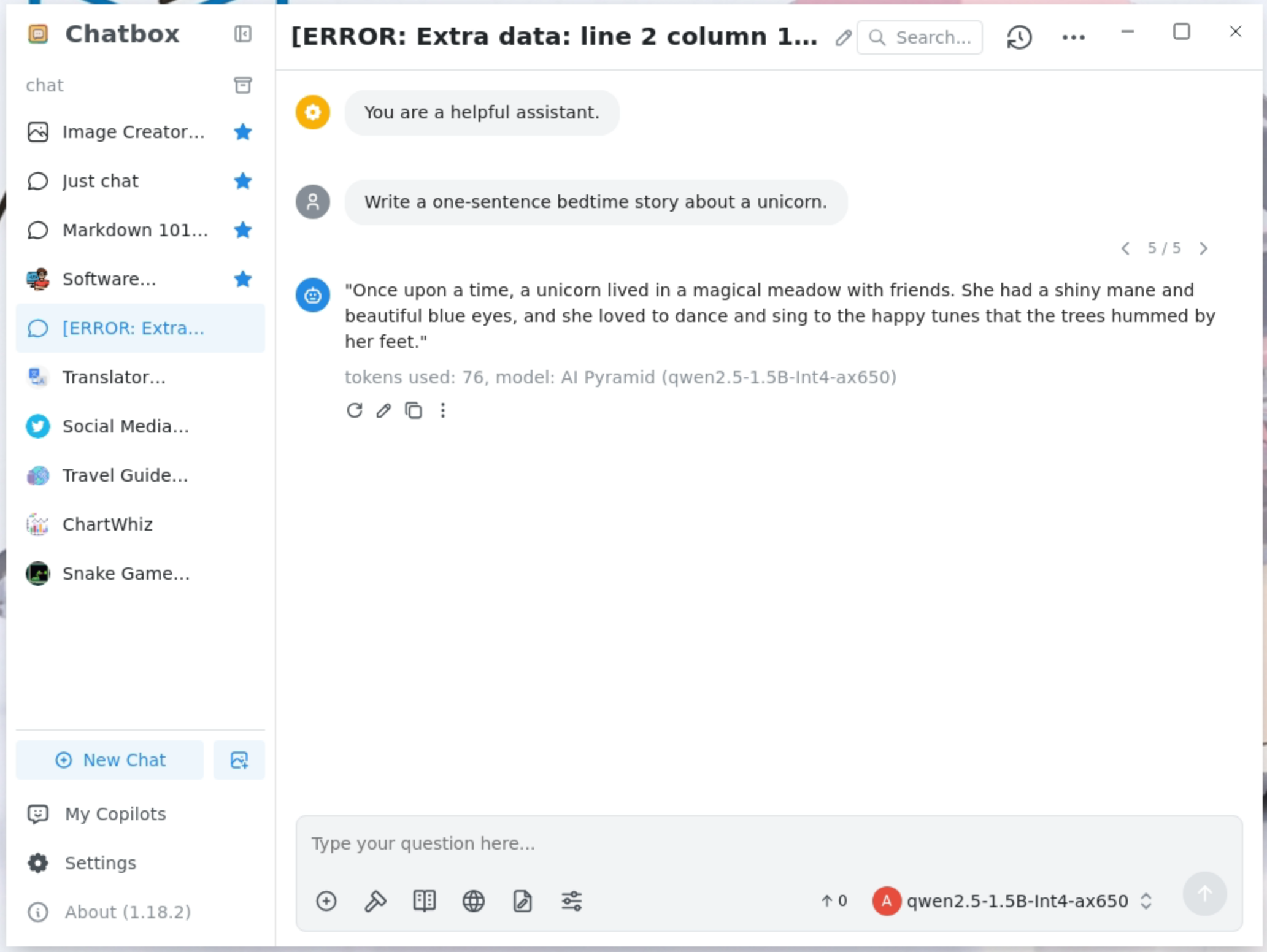Create new image chat icon button
Viewport: 1267px width, 952px height.
239,760
